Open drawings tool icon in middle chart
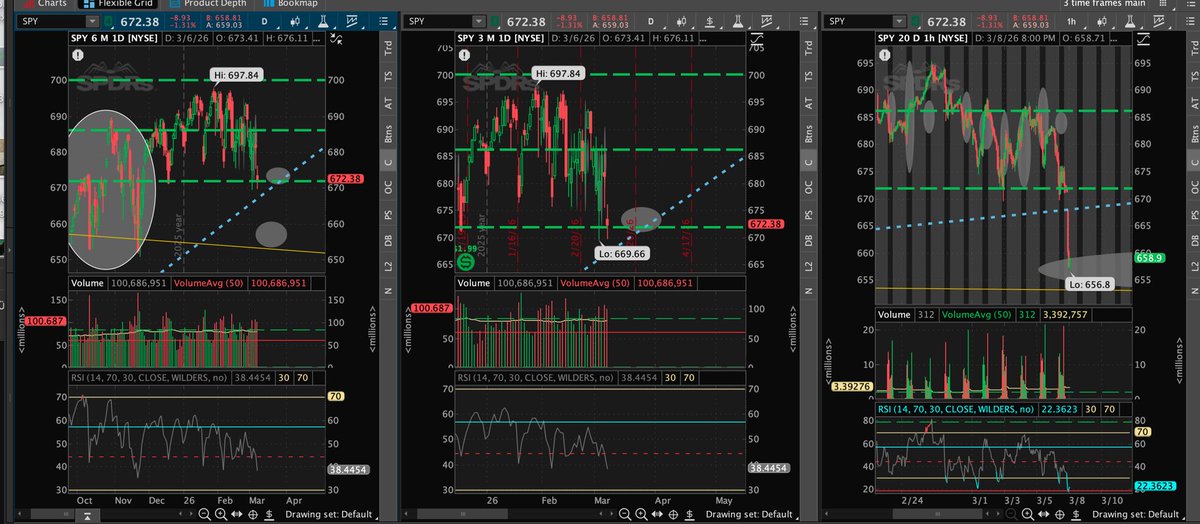Image resolution: width=1200 pixels, height=524 pixels. point(766,21)
